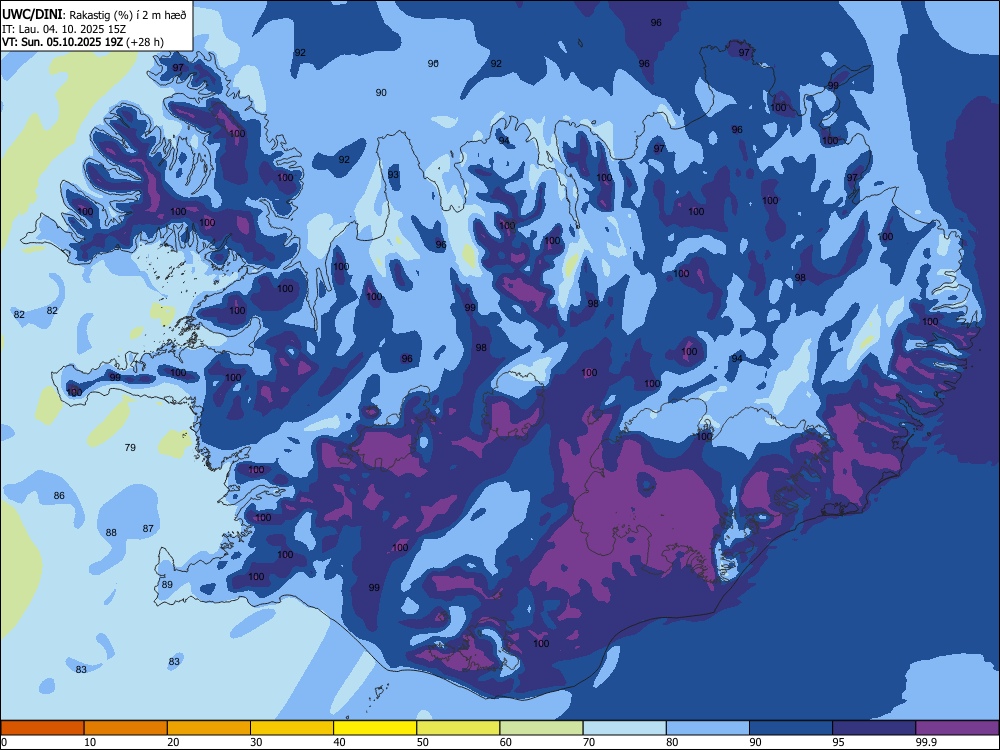Click the legend scale label 10
1000x750 pixels.
pos(90,742)
